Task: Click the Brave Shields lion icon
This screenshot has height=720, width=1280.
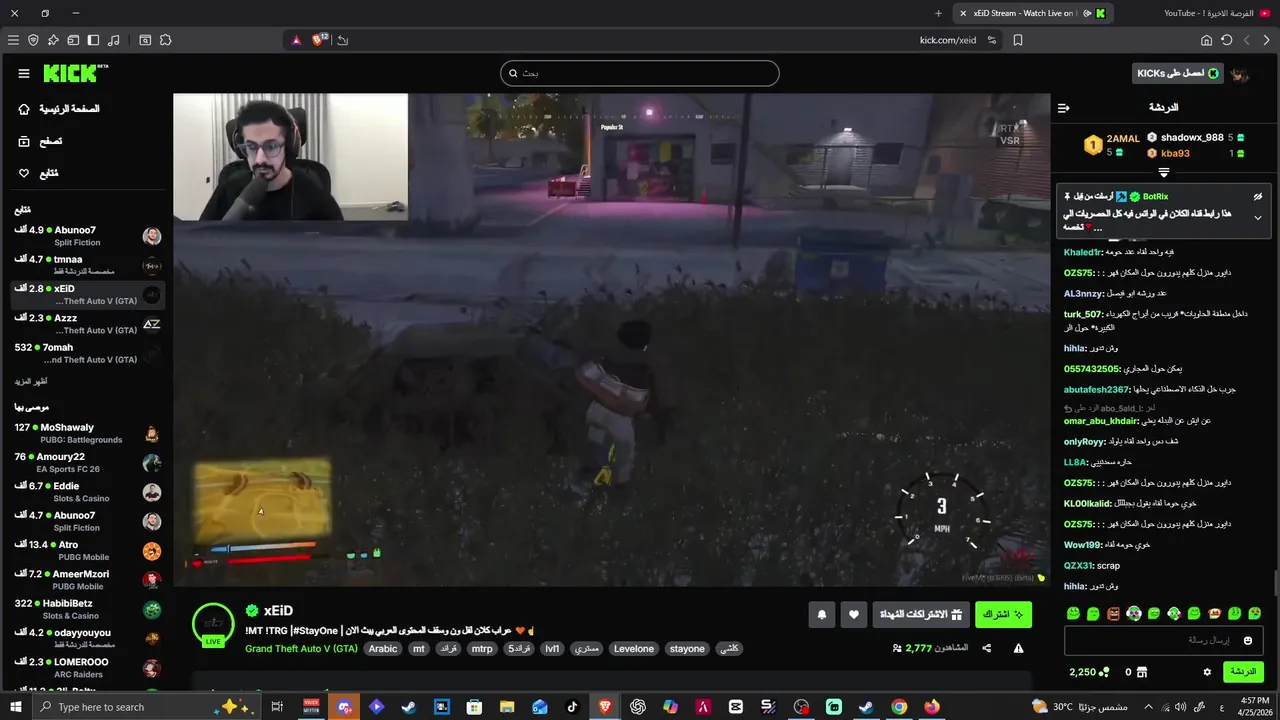Action: coord(319,40)
